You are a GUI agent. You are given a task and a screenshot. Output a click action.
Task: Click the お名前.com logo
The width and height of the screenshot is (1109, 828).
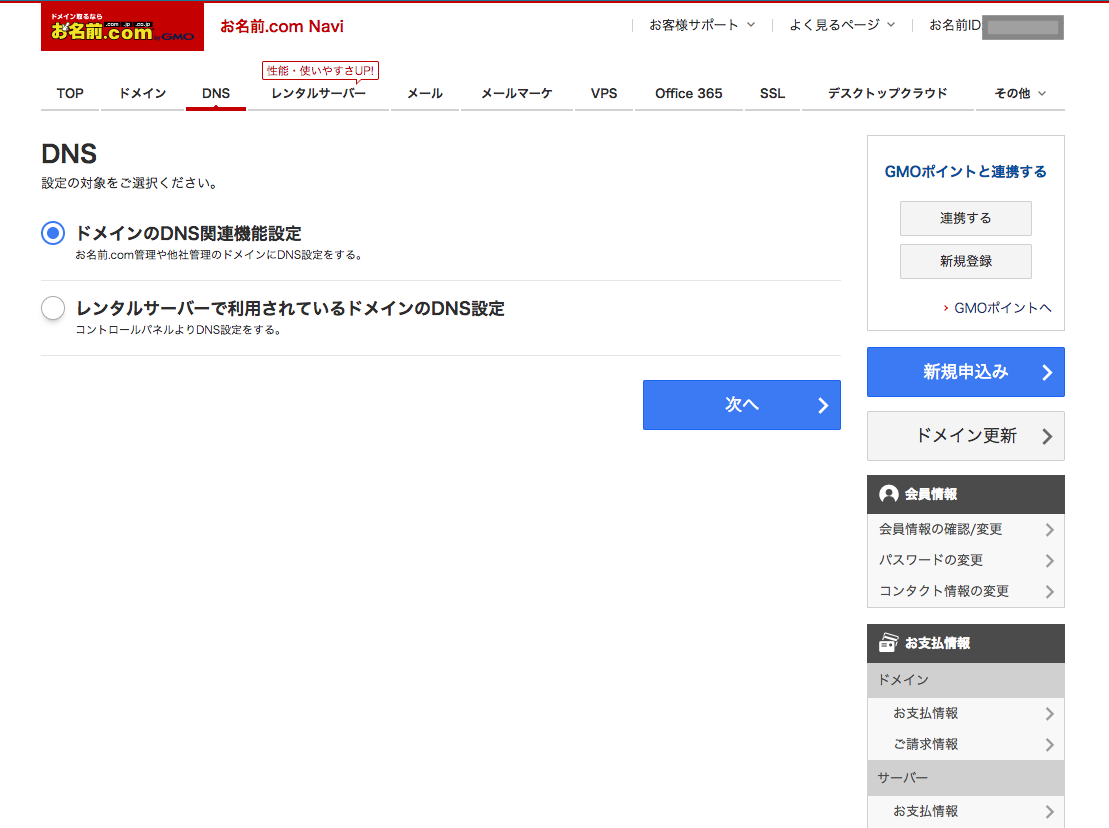point(122,27)
